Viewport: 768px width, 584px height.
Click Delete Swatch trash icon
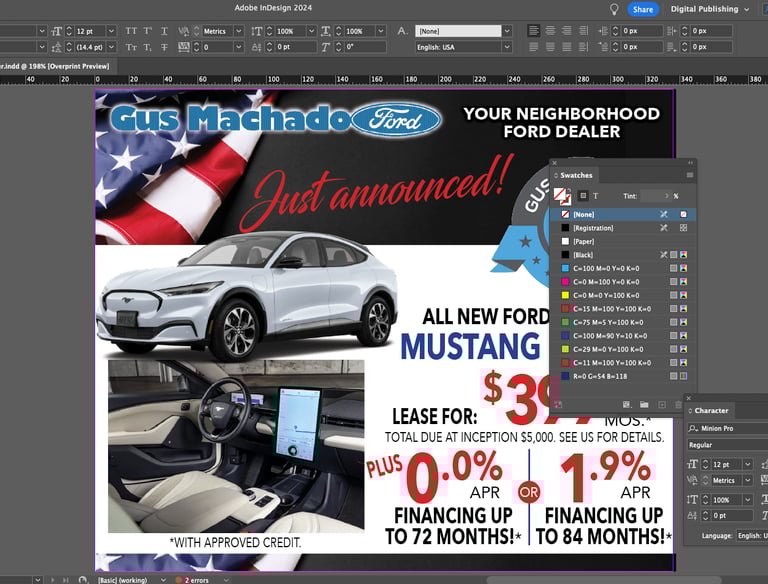click(678, 405)
